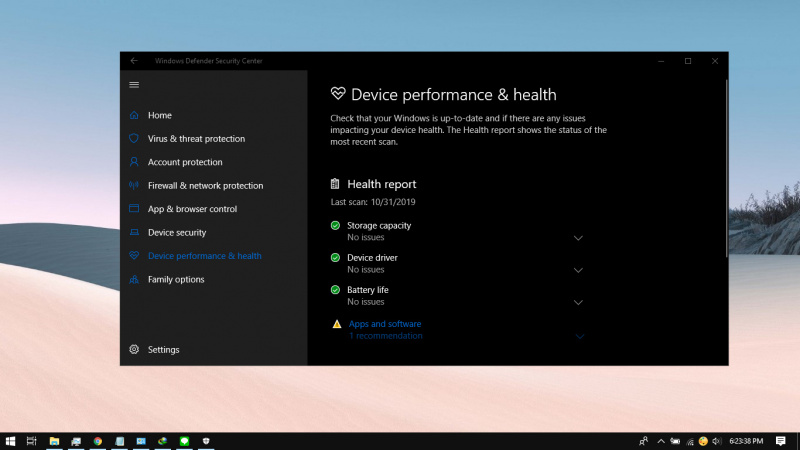Click the Virus & threat protection shield icon
The width and height of the screenshot is (800, 450).
pos(134,138)
